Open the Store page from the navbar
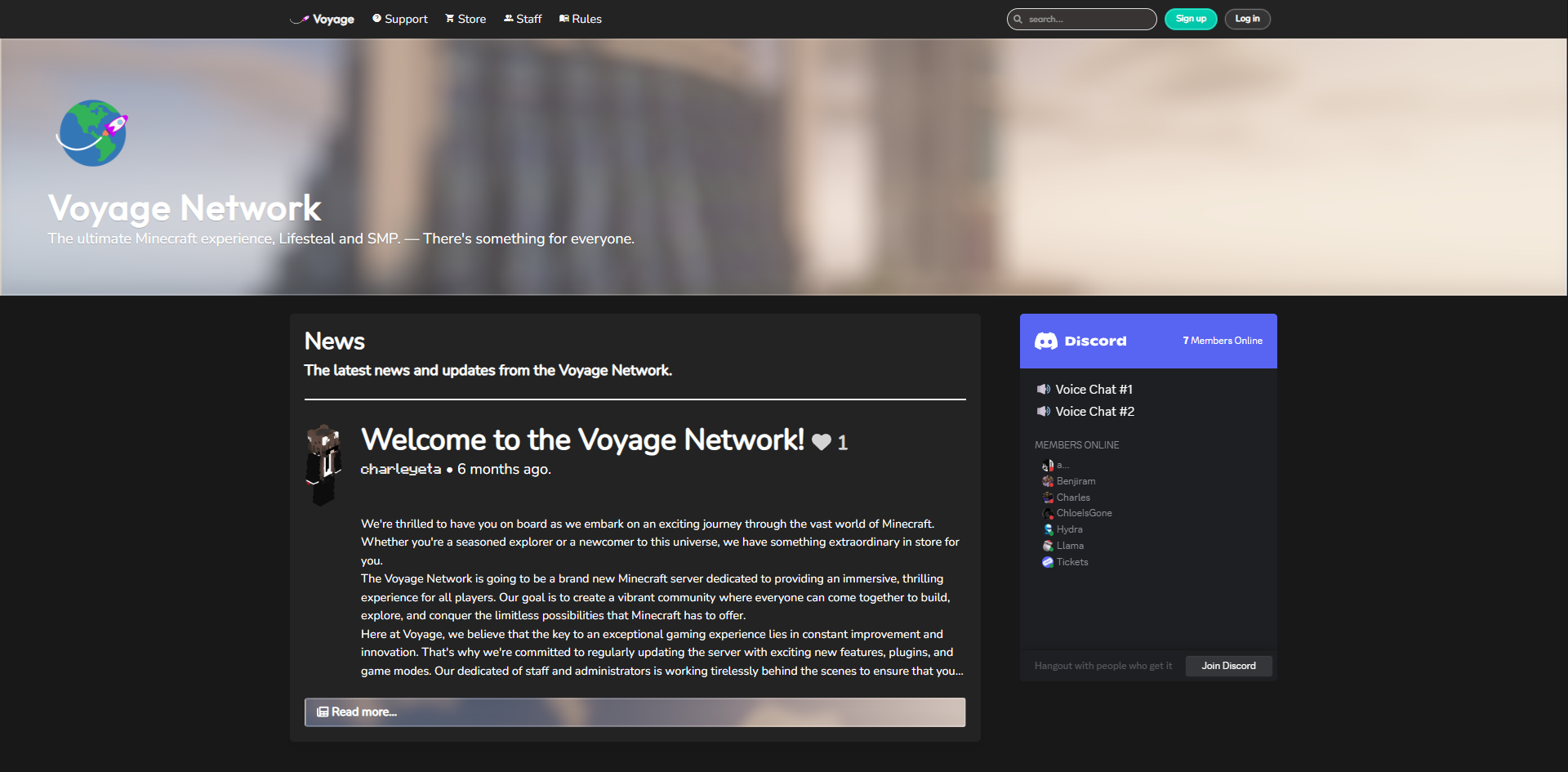Image resolution: width=1568 pixels, height=772 pixels. pyautogui.click(x=465, y=18)
